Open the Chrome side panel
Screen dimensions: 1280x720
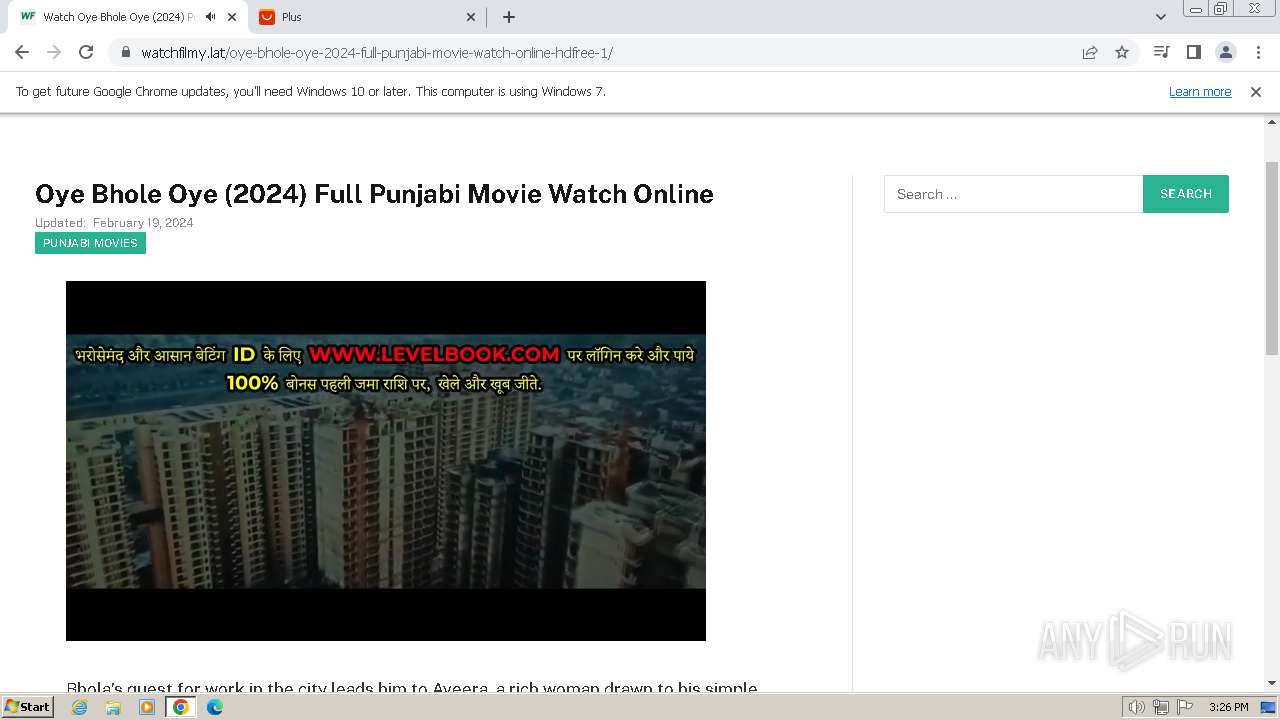pos(1193,52)
